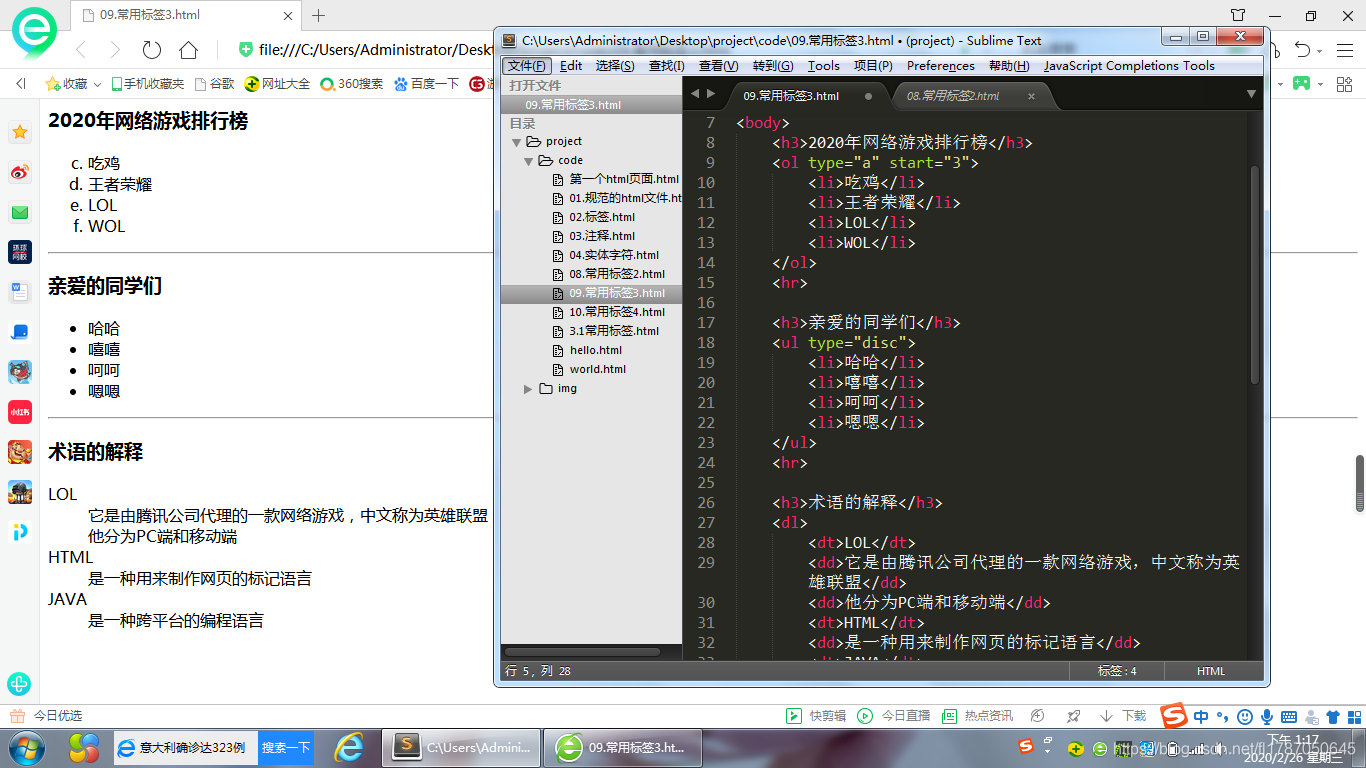Screen dimensions: 1366x768
Task: Open the 百度一下 bookmark
Action: (x=426, y=84)
